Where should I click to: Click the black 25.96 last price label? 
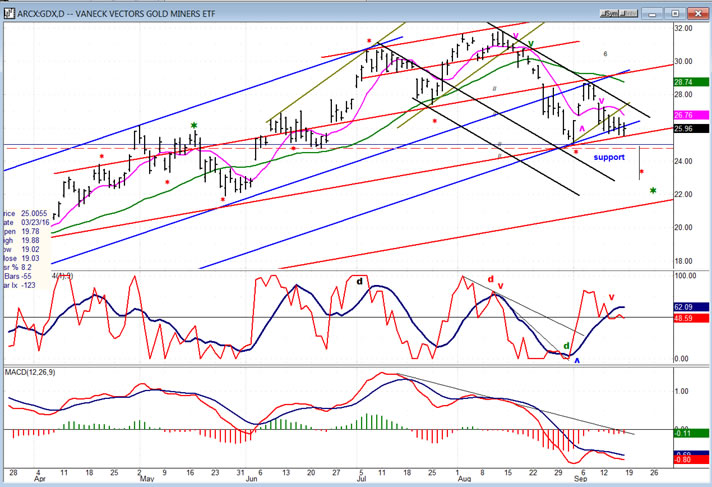click(x=691, y=129)
